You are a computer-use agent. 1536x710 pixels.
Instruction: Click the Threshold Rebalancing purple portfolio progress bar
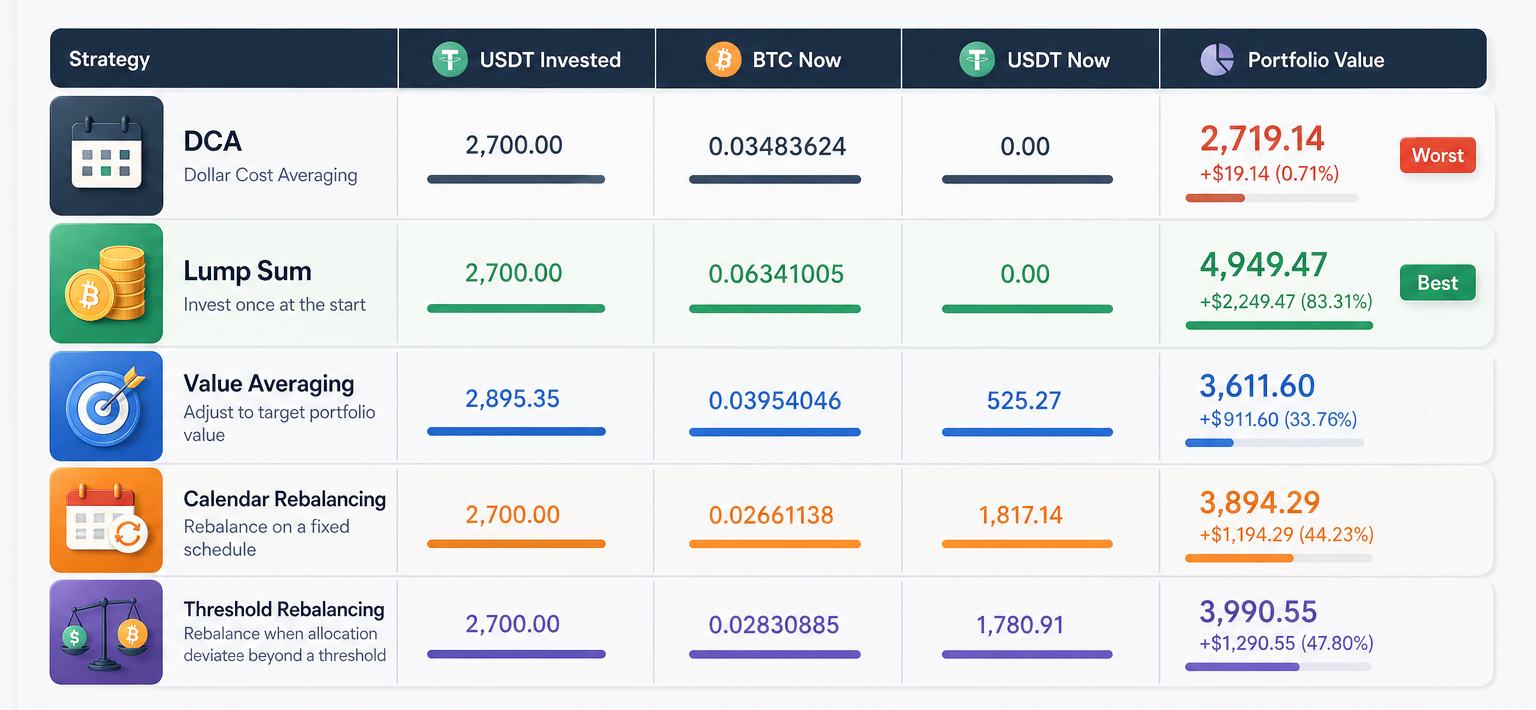click(x=1278, y=666)
